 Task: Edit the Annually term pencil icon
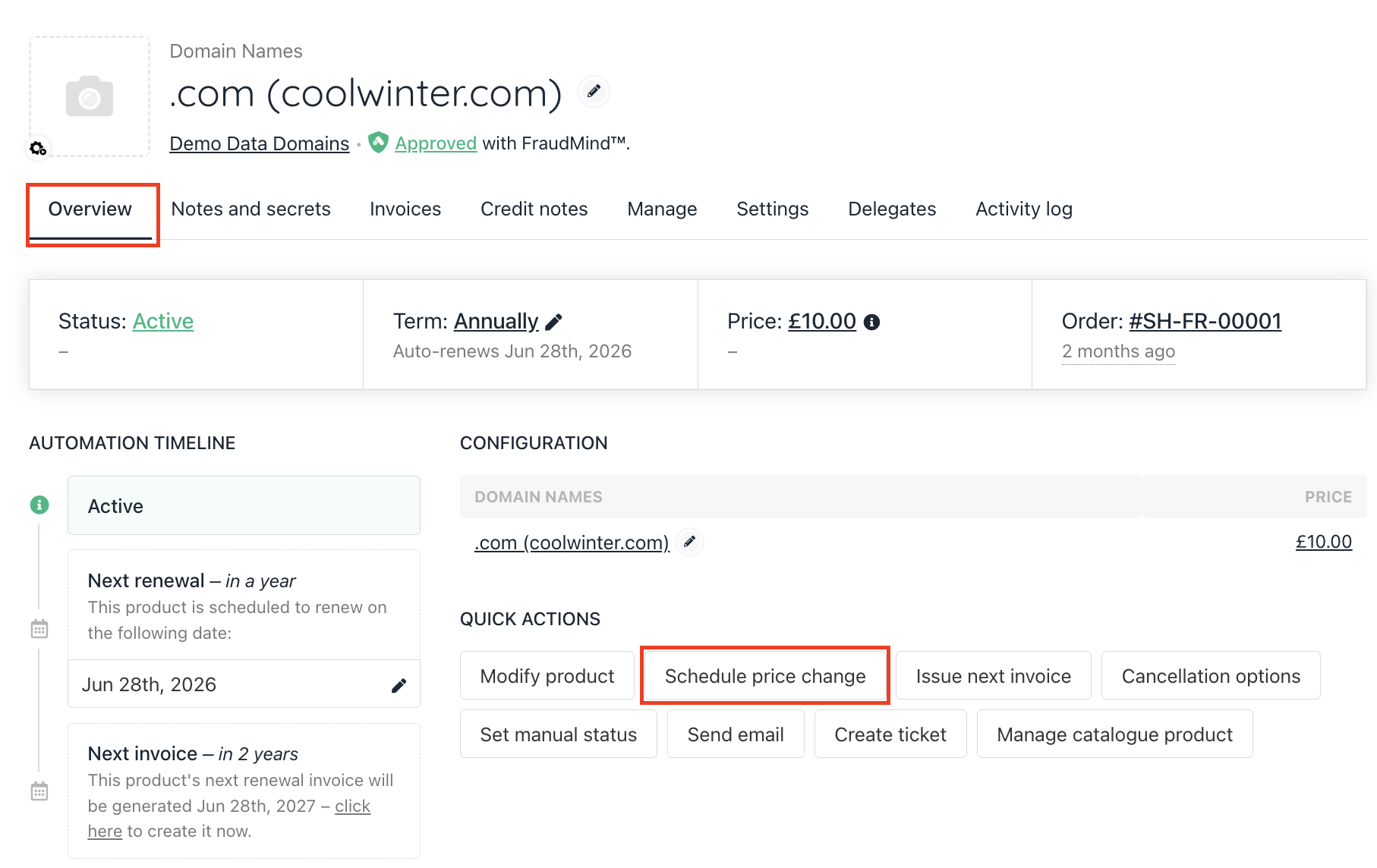554,322
